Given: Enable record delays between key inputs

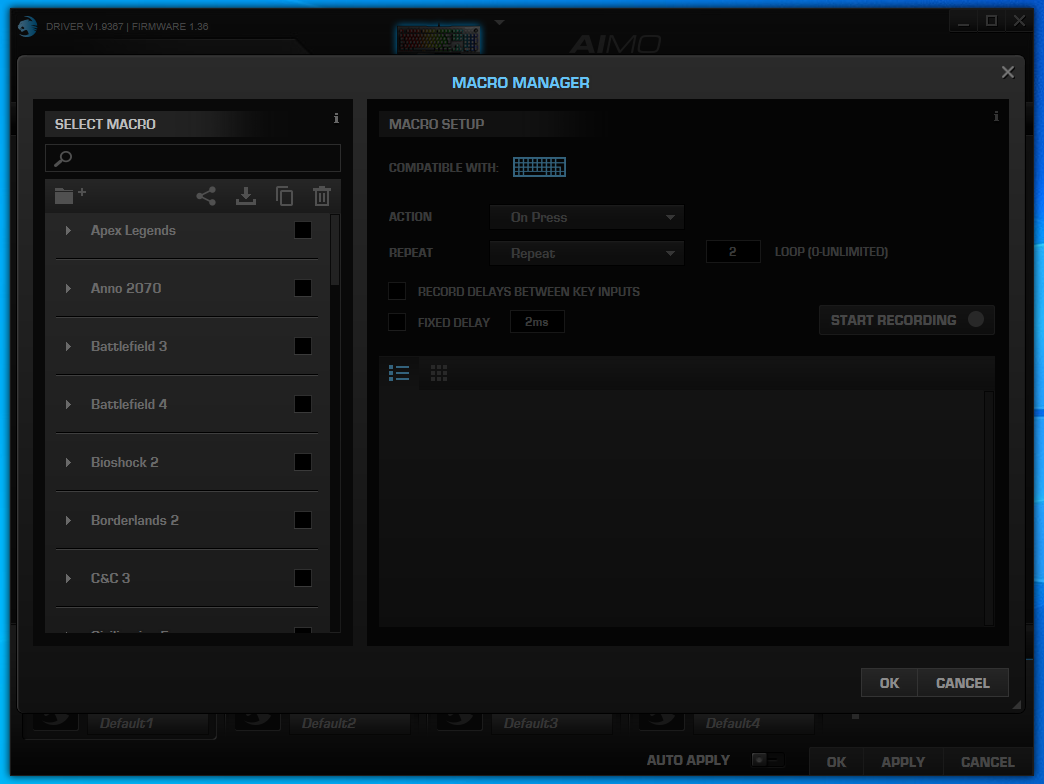Looking at the screenshot, I should pos(397,291).
